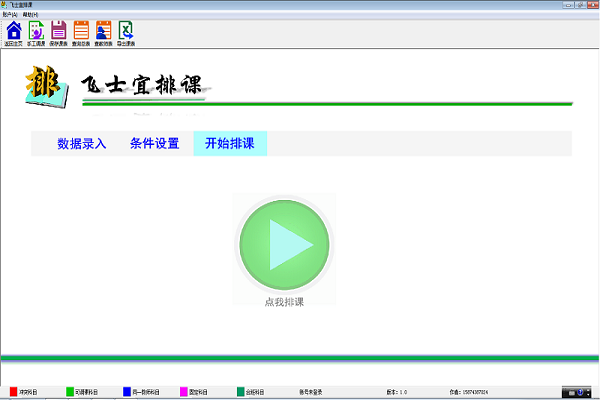Image resolution: width=600 pixels, height=400 pixels.
Task: Click the green Excel export icon
Action: coord(126,31)
